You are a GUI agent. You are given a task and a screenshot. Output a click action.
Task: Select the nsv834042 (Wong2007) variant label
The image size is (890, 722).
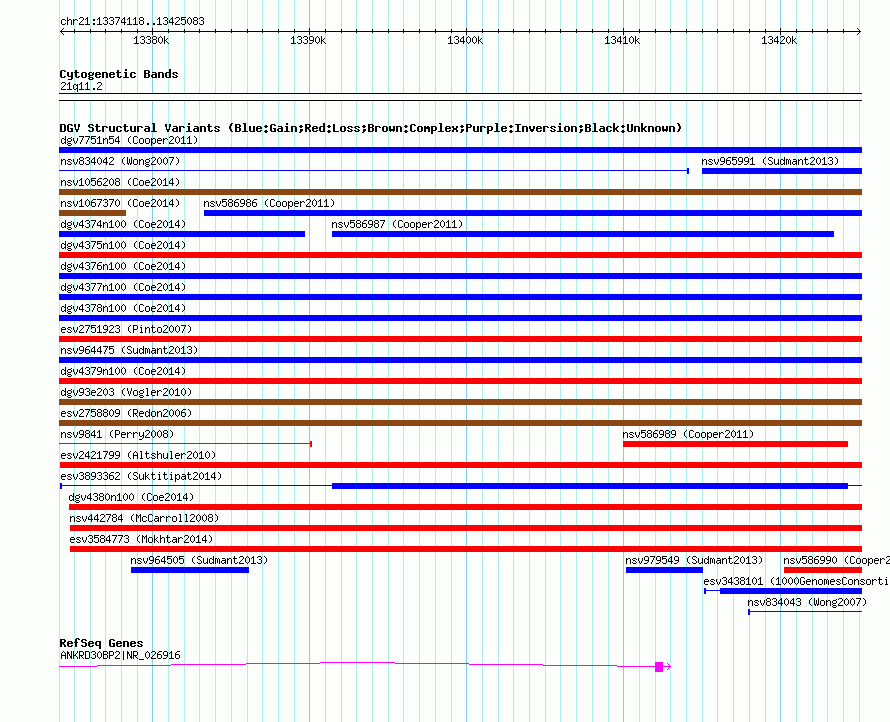[120, 161]
